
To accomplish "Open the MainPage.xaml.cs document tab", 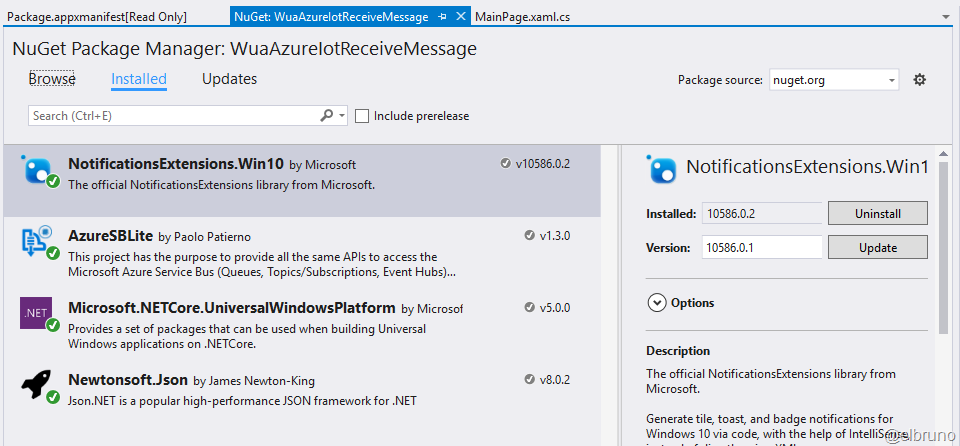I will (521, 17).
